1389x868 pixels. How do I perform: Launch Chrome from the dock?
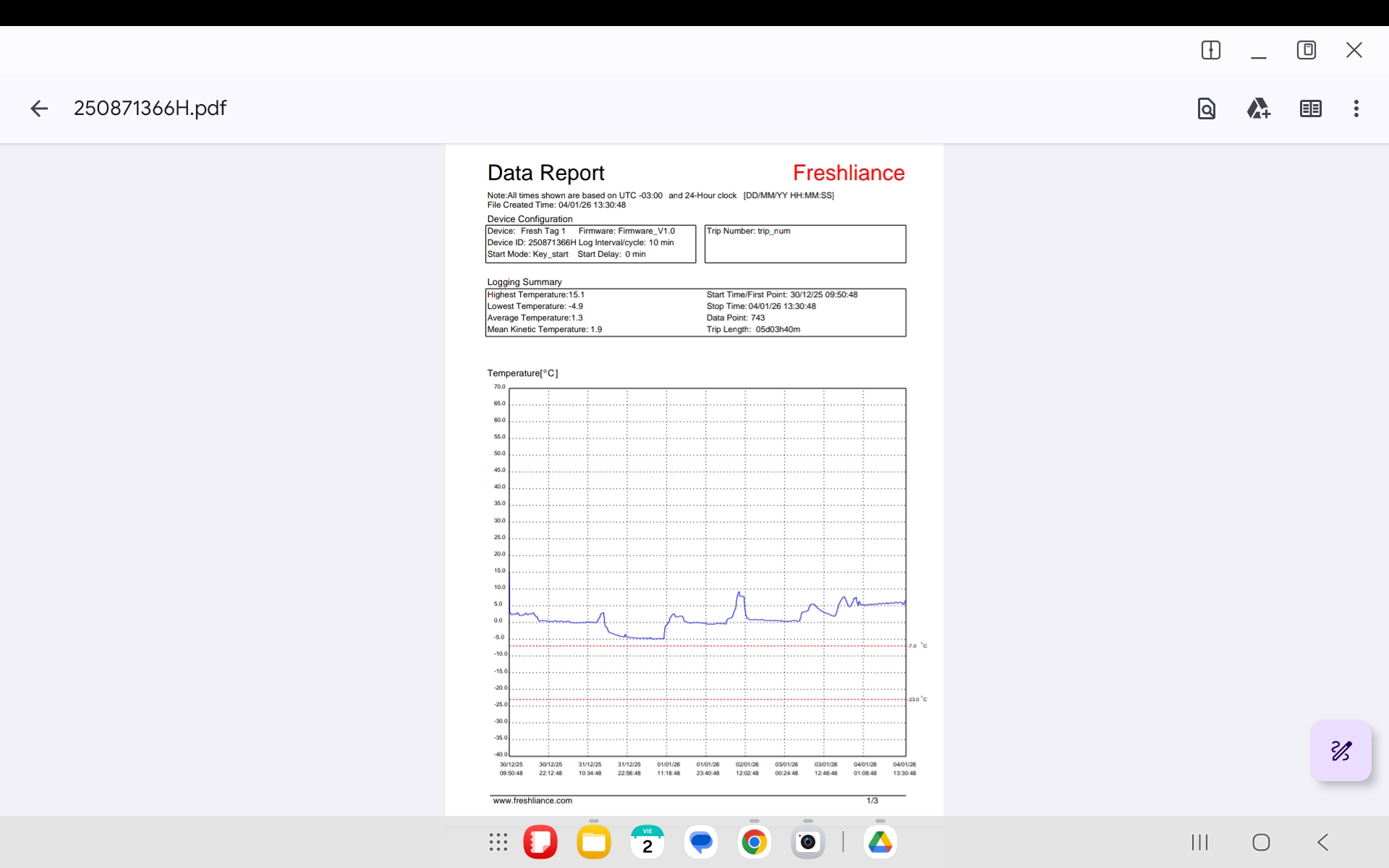pyautogui.click(x=754, y=842)
